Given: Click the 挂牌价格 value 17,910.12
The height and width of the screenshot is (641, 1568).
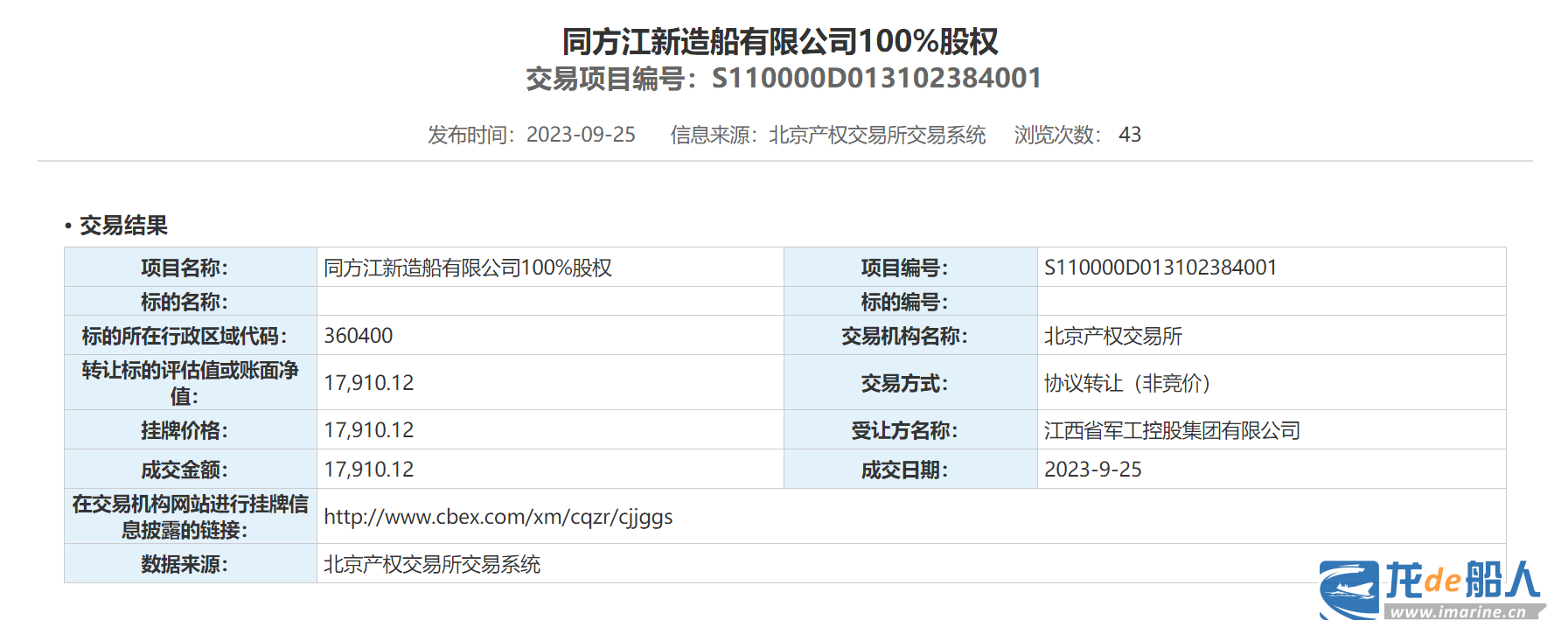Looking at the screenshot, I should [369, 430].
